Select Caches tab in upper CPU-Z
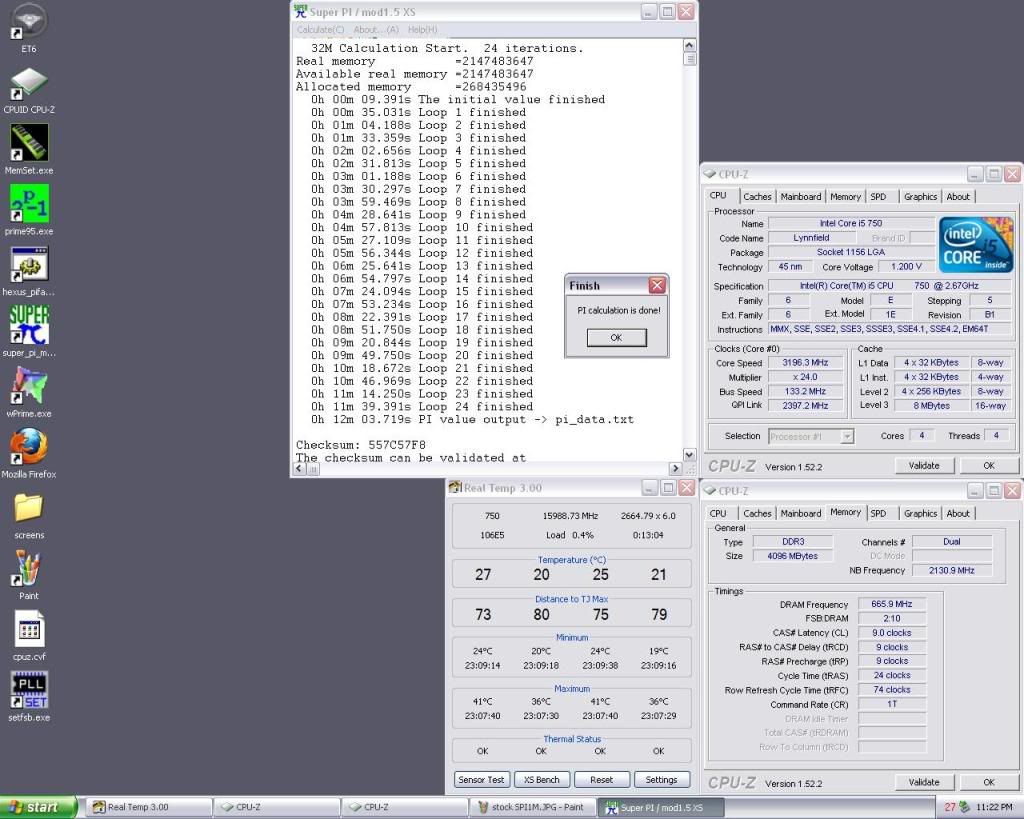 point(757,197)
